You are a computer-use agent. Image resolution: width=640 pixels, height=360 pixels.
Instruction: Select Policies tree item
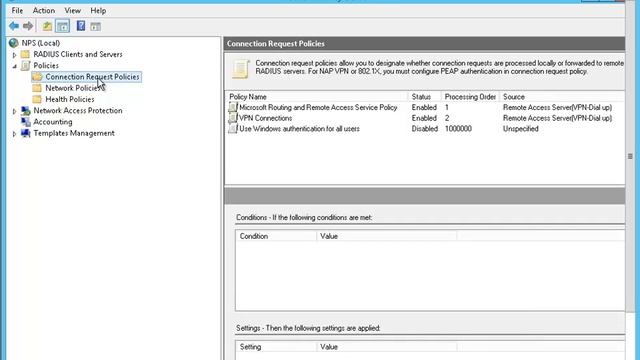(46, 65)
